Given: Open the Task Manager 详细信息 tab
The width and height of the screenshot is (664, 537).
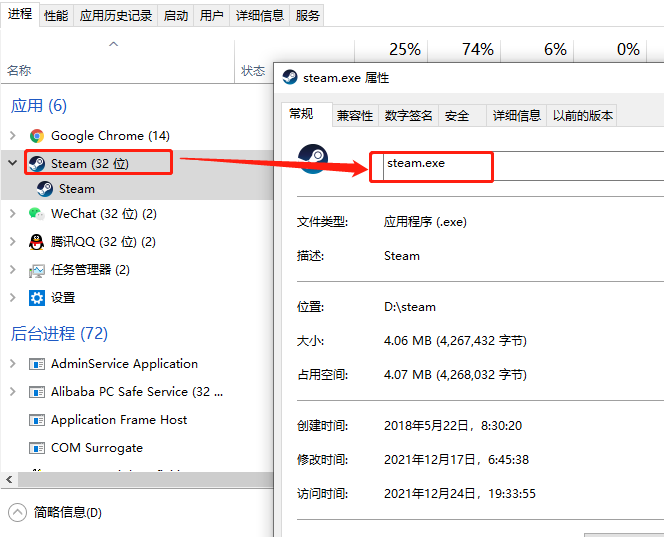Looking at the screenshot, I should pyautogui.click(x=260, y=16).
